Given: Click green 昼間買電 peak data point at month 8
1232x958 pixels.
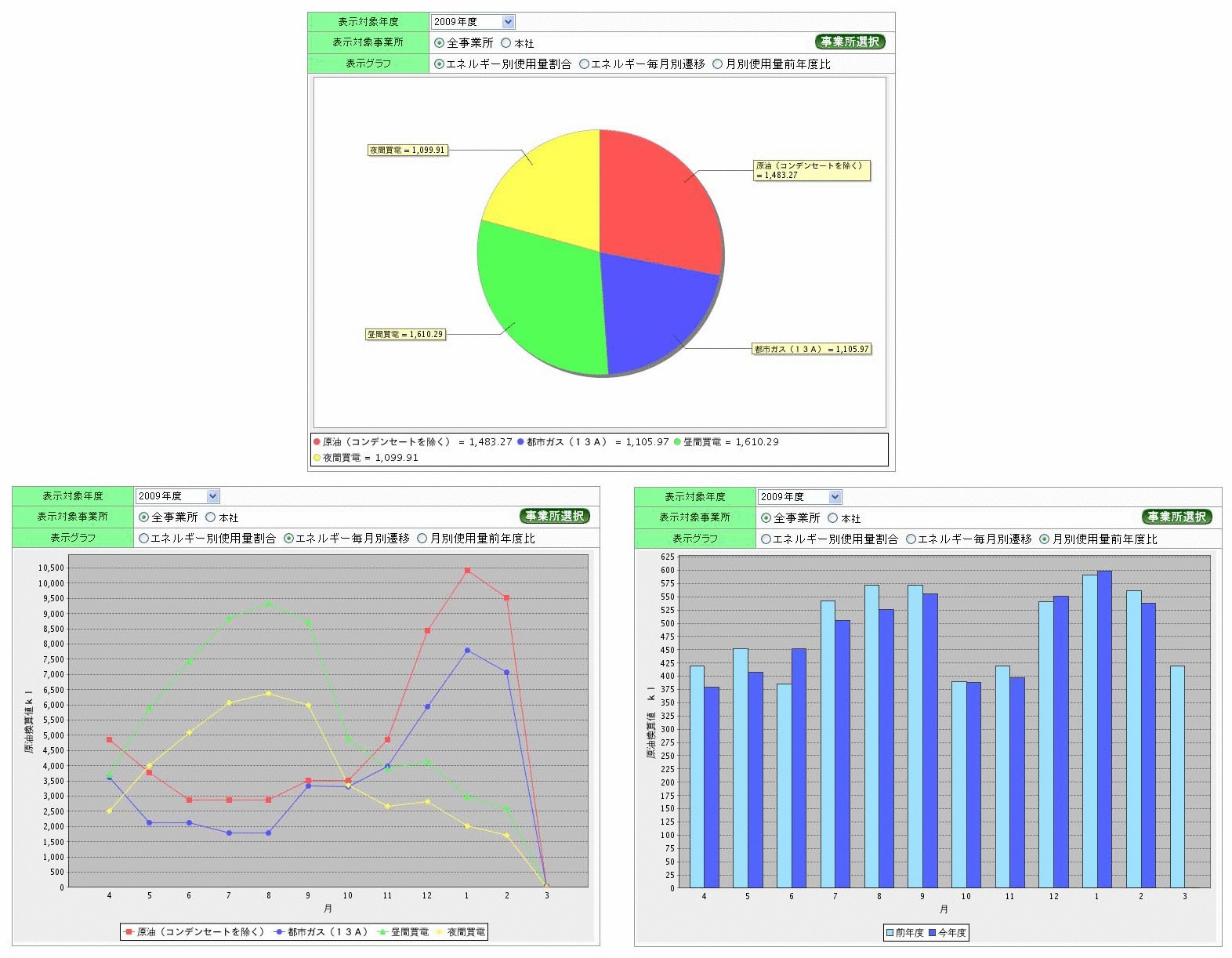Looking at the screenshot, I should point(269,603).
